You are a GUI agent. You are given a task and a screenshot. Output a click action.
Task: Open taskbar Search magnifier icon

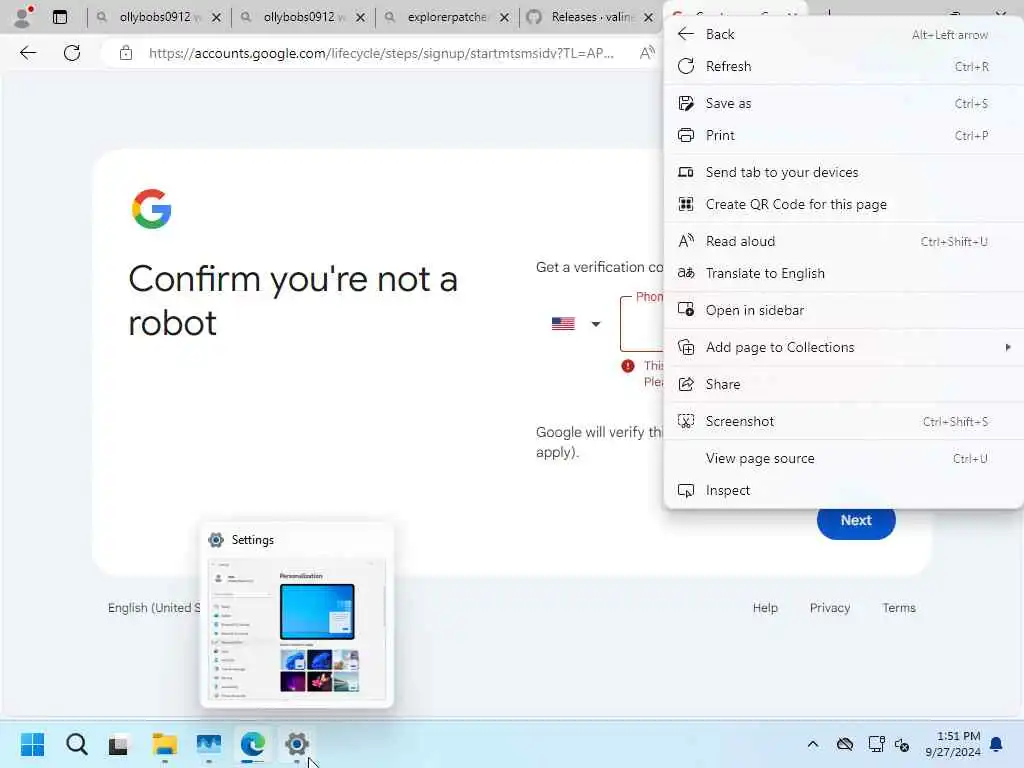click(x=76, y=744)
